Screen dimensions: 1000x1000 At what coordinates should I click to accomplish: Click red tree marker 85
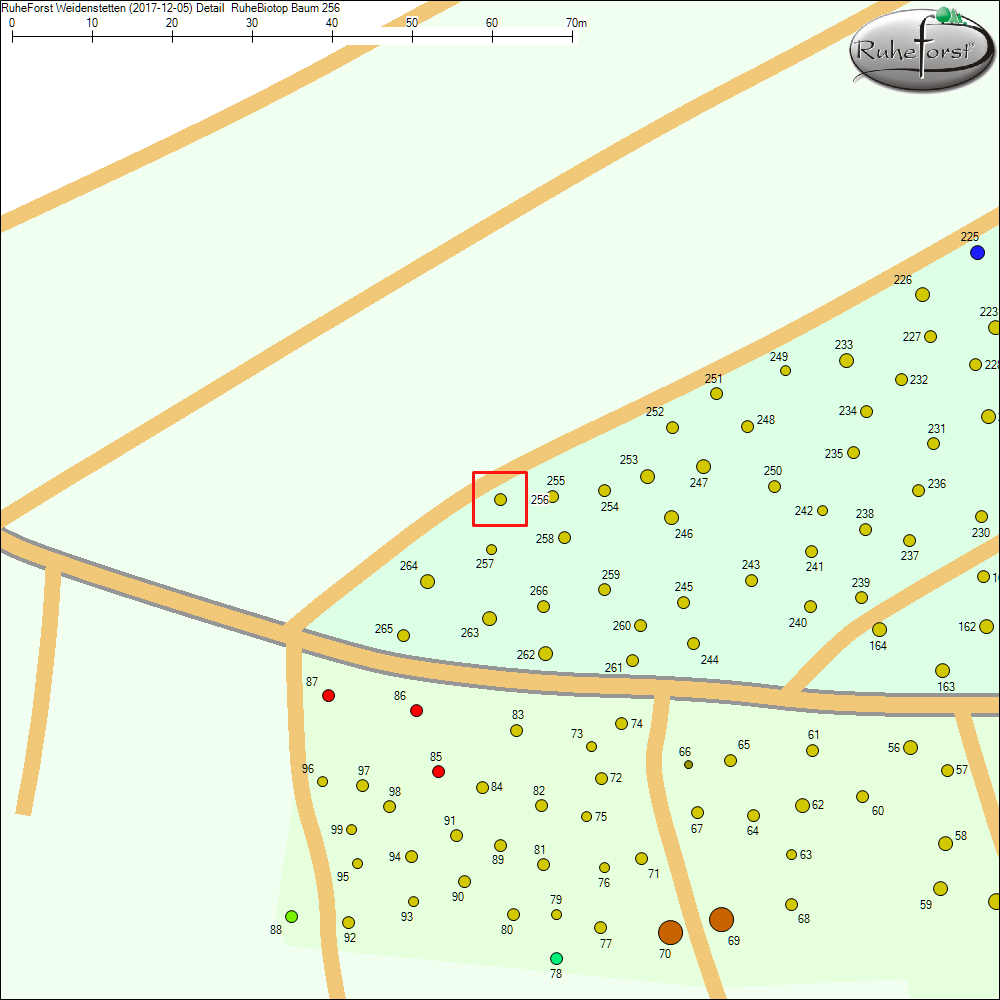[x=438, y=772]
